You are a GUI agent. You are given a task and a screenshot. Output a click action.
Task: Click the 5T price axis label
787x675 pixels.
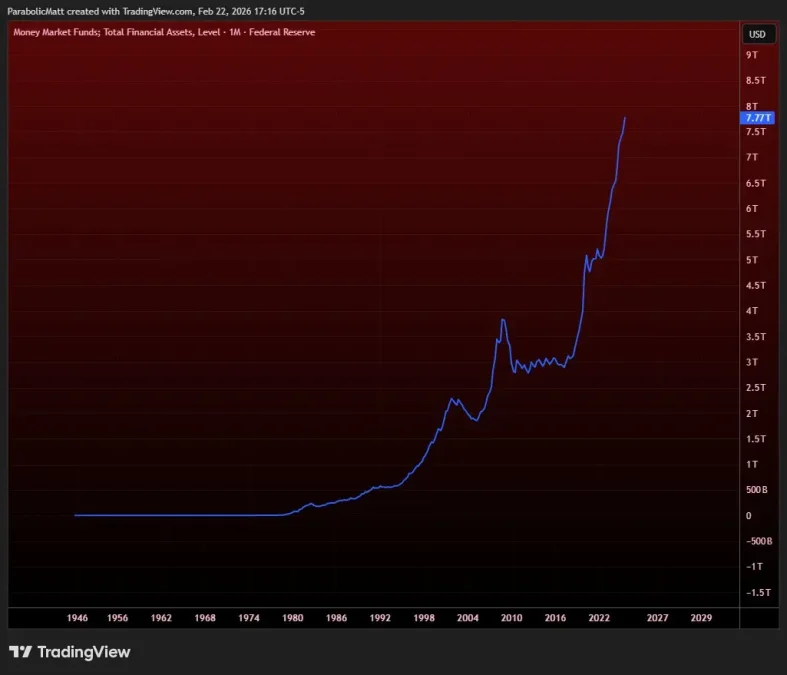(752, 260)
